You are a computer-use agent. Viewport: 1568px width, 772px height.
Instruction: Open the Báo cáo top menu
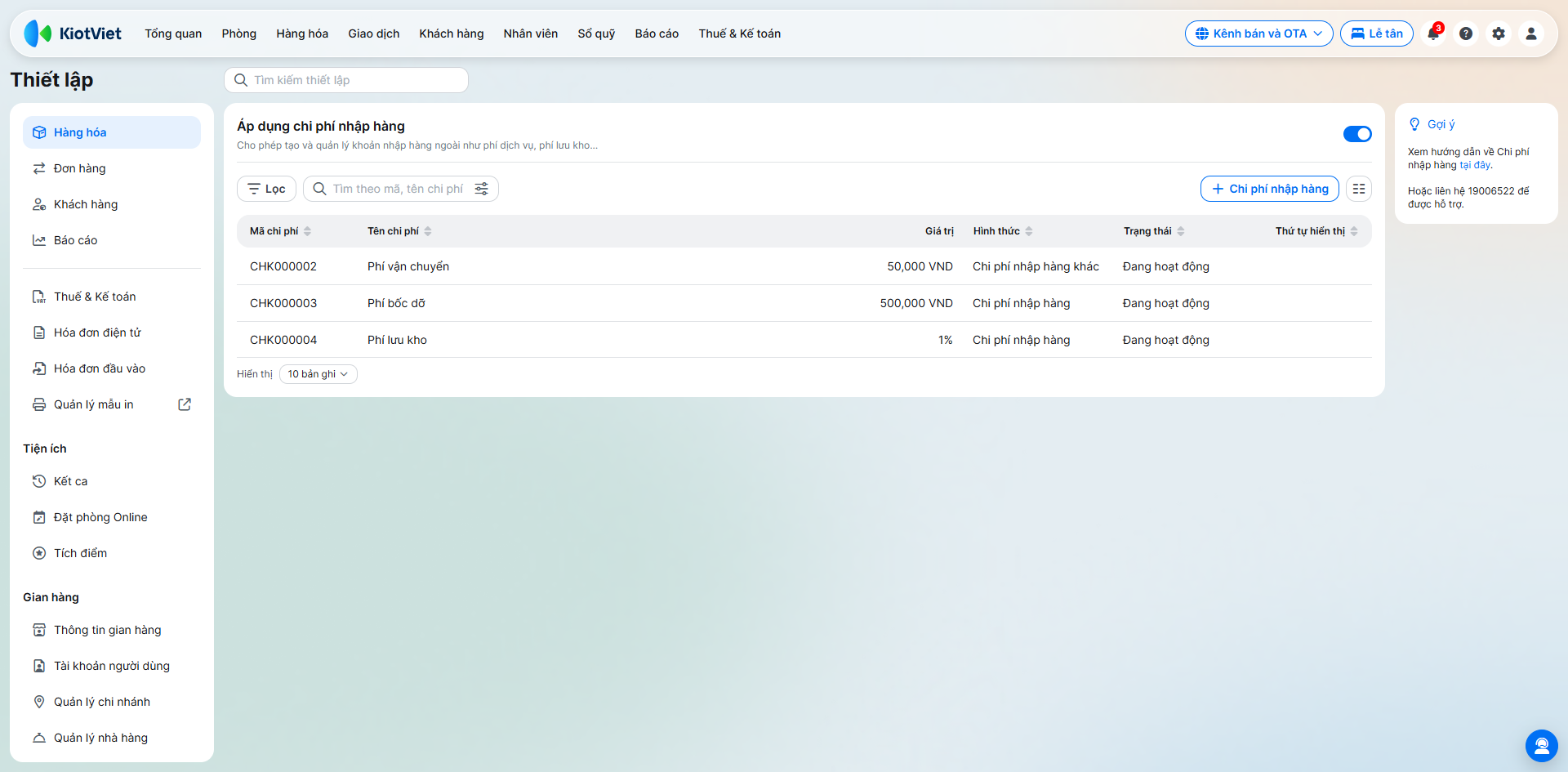point(657,33)
